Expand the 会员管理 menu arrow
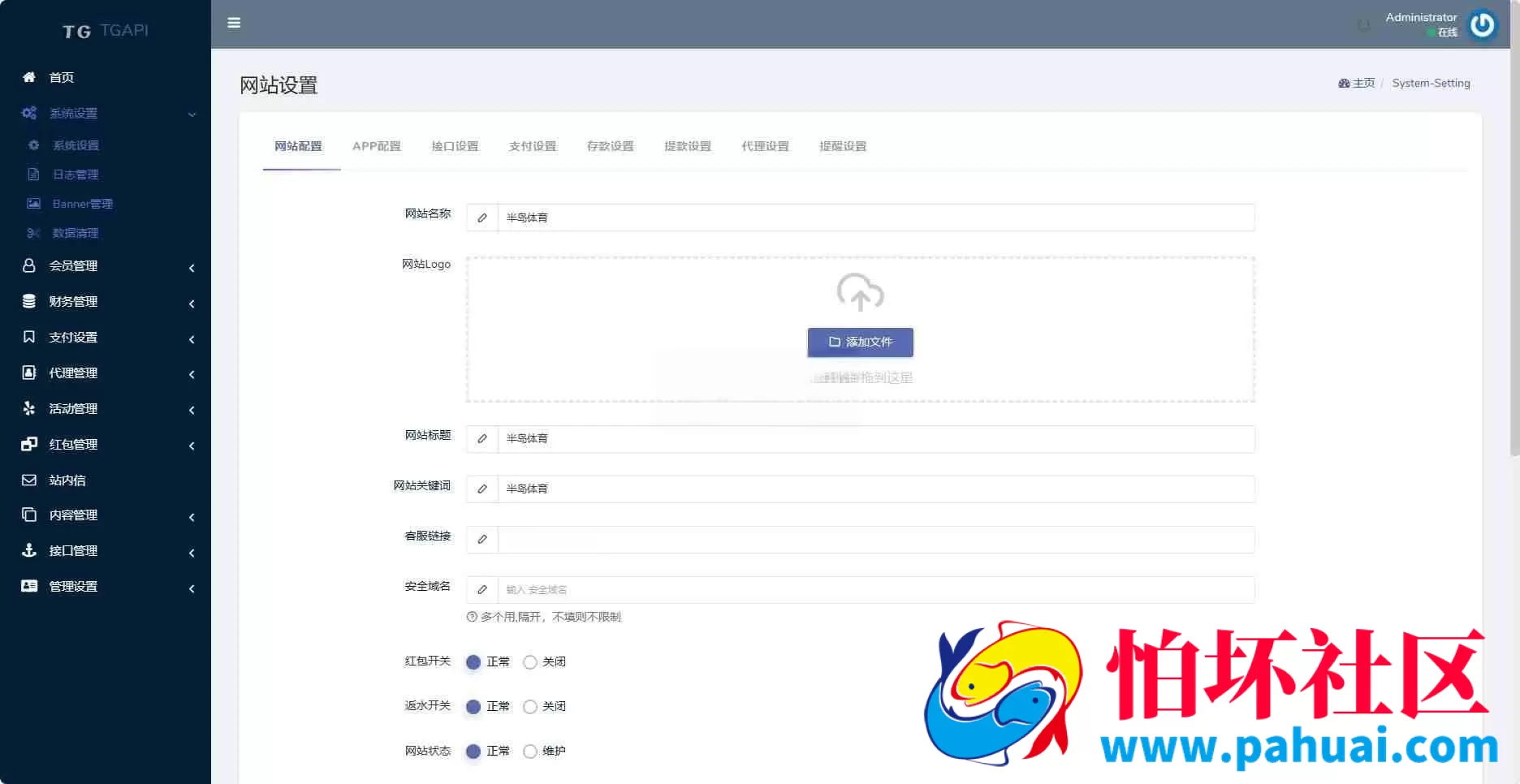 (x=192, y=268)
